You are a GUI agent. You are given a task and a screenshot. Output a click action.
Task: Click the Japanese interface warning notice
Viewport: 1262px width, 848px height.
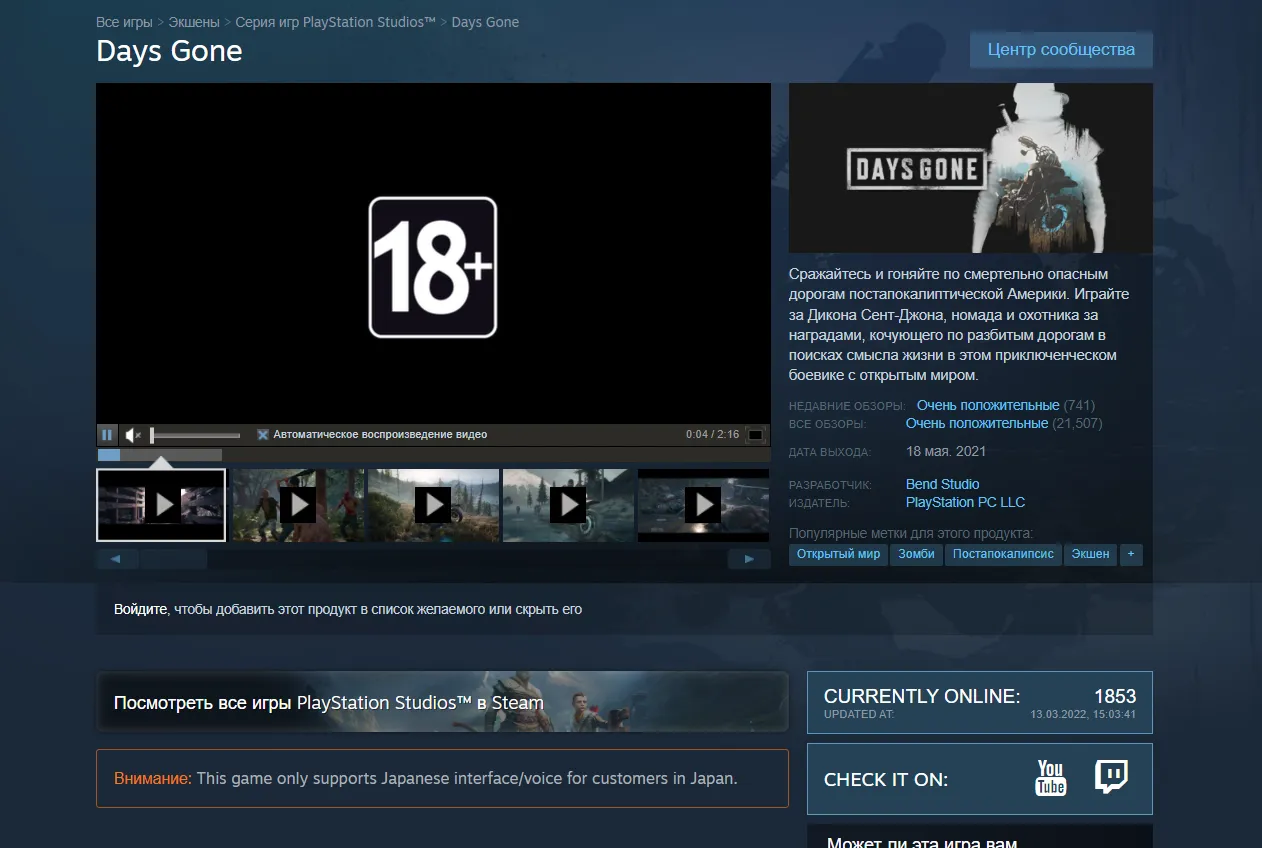pyautogui.click(x=442, y=778)
